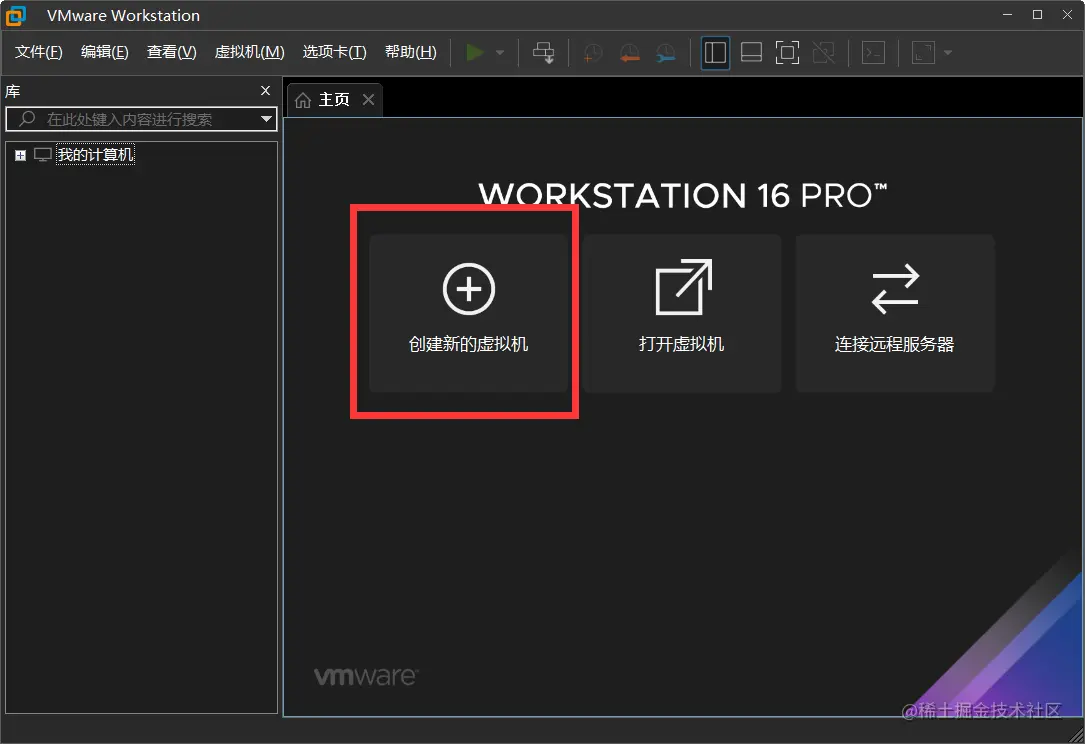Screen dimensions: 1085x744
Task: Click the stretch guest display icon
Action: 923,53
